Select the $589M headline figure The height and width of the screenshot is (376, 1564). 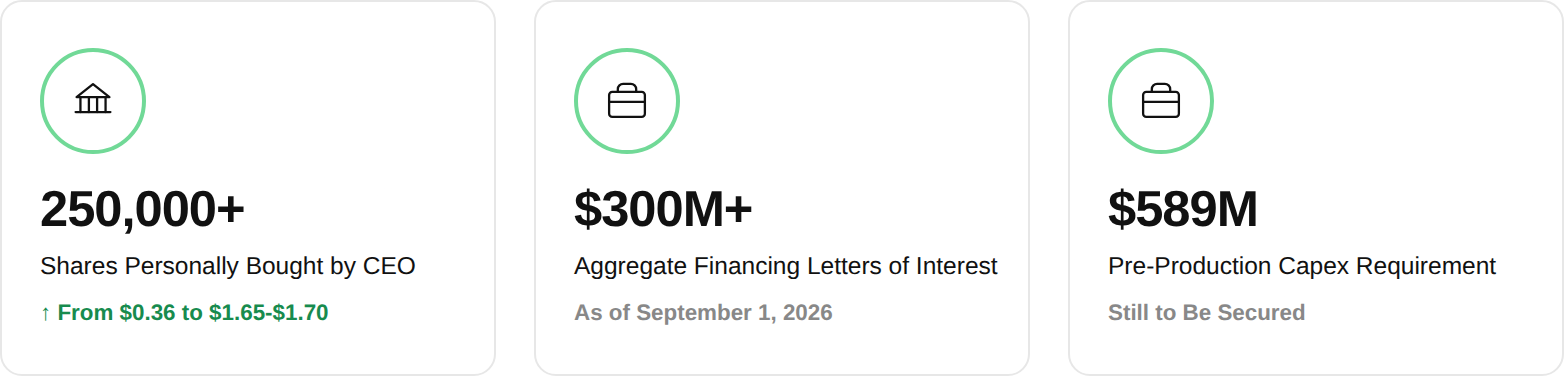(1183, 209)
